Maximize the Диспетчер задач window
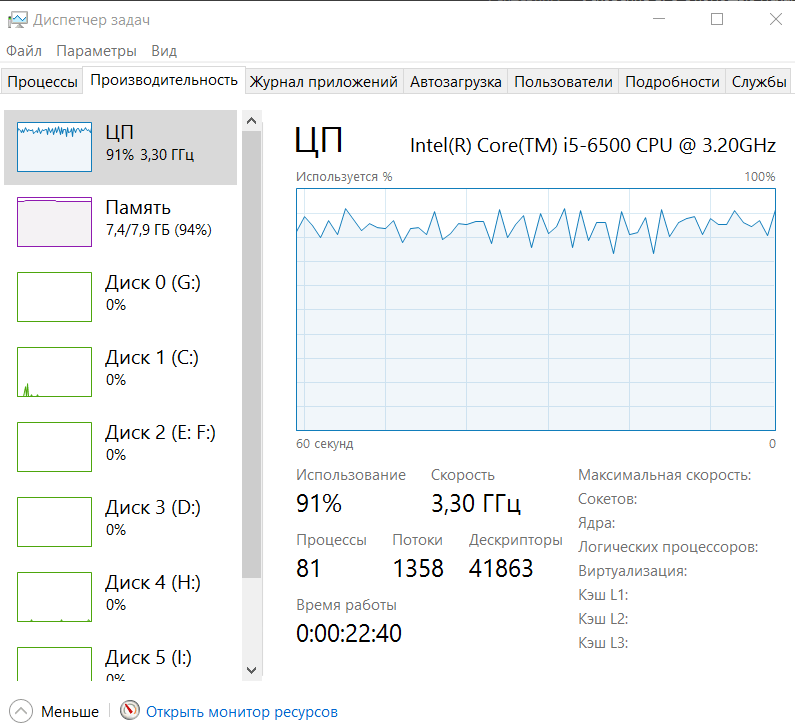795x728 pixels. [x=717, y=19]
